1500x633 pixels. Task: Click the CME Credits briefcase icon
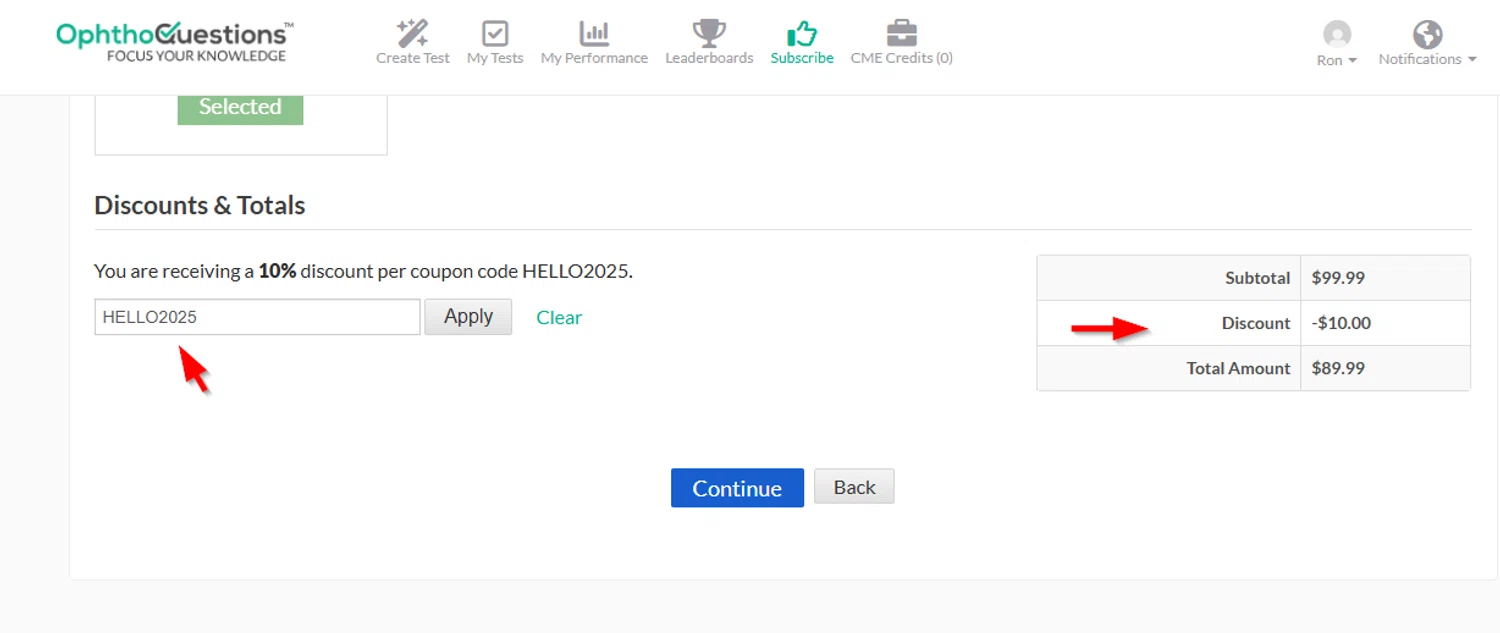point(901,33)
